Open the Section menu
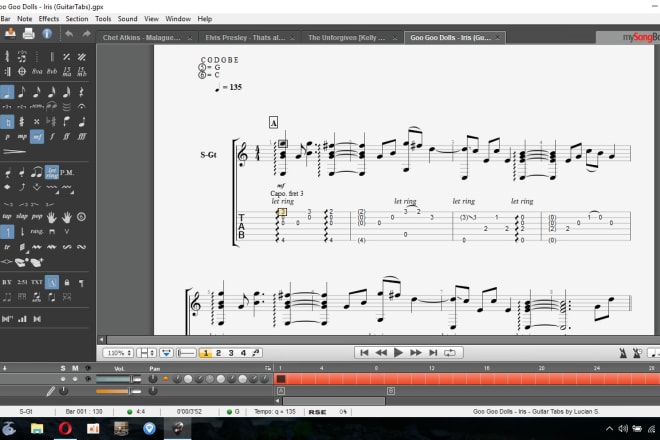 coord(77,19)
